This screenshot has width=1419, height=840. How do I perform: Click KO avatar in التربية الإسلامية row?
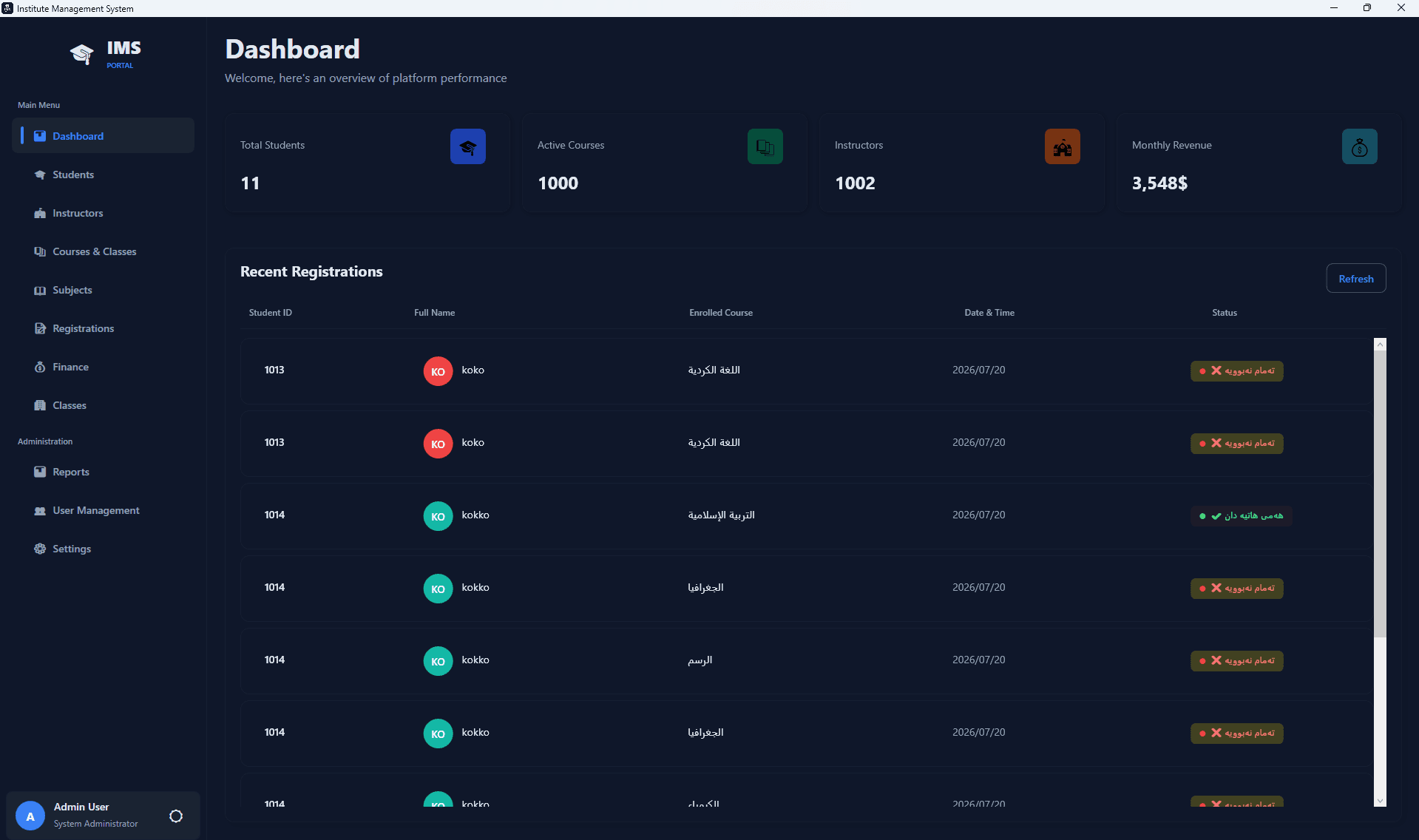[x=438, y=516]
